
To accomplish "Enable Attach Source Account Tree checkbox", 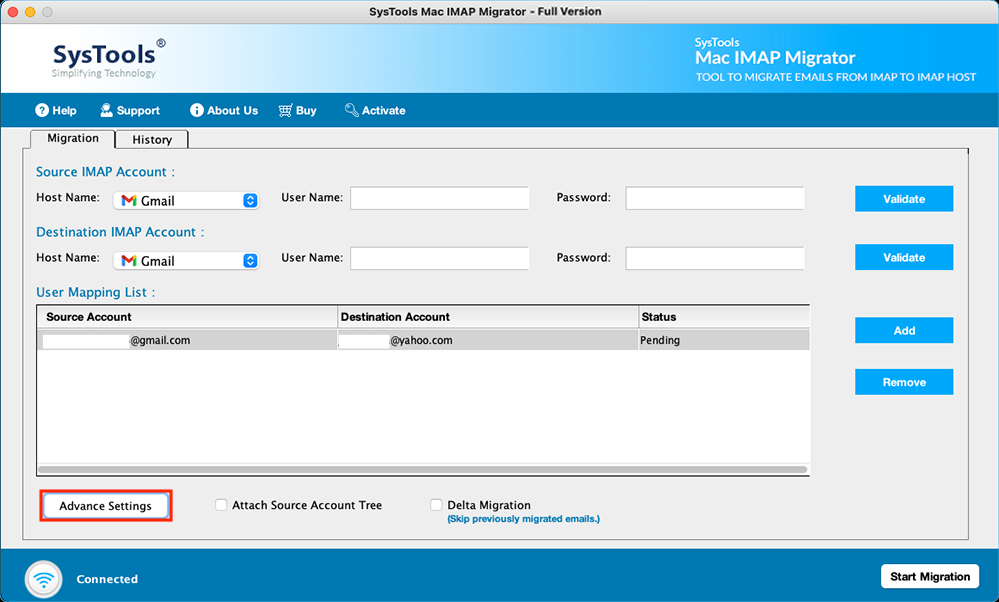I will 221,505.
